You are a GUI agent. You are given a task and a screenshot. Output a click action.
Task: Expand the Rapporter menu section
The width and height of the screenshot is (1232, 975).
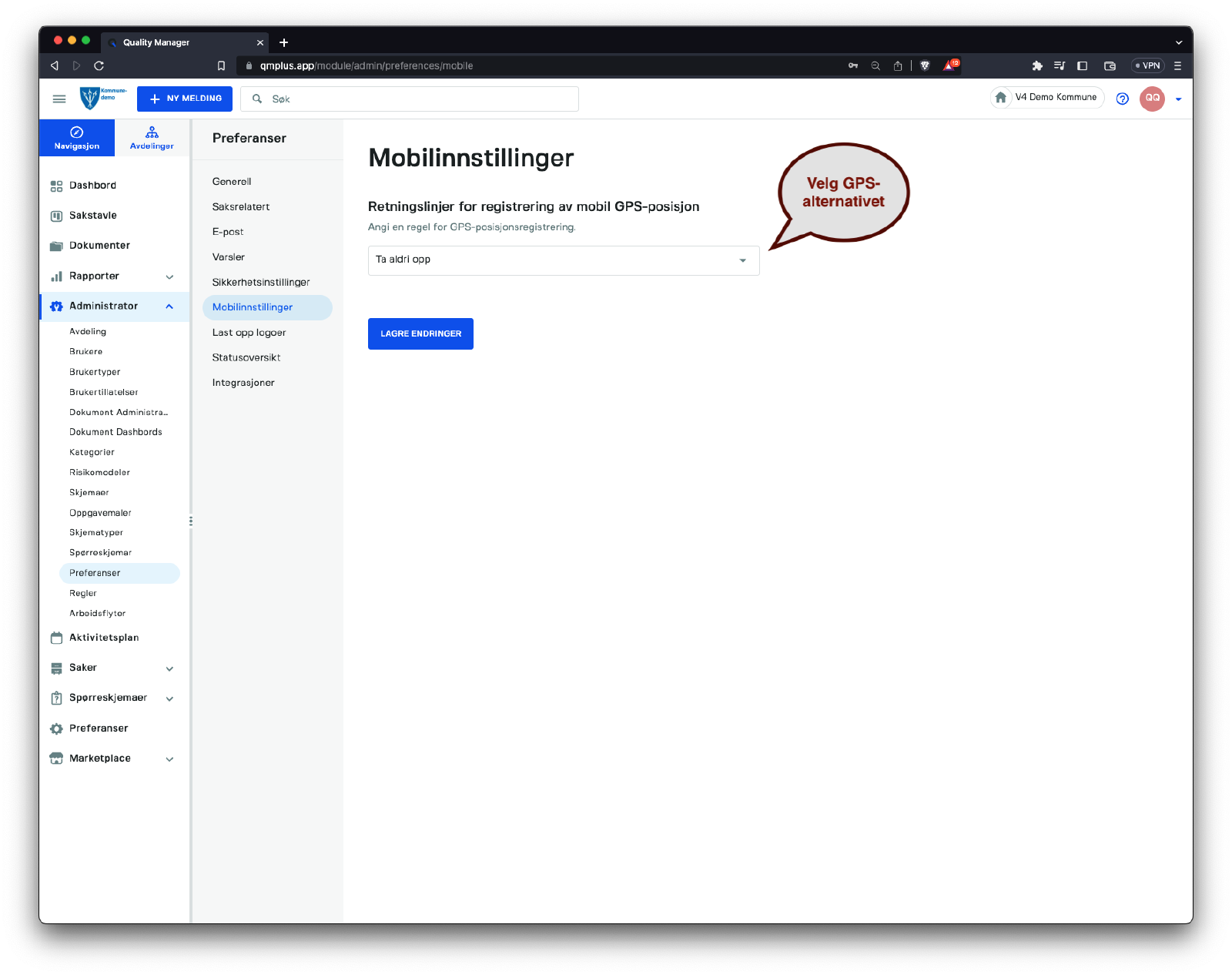tap(169, 276)
